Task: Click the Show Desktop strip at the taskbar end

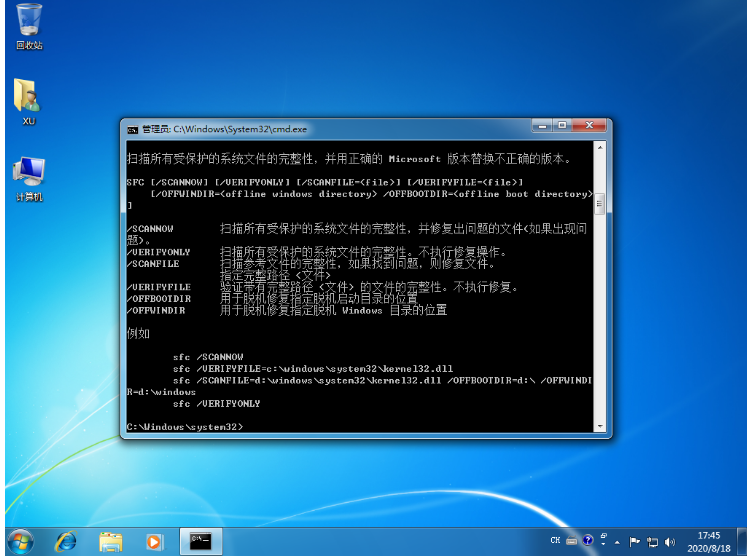Action: coord(745,541)
